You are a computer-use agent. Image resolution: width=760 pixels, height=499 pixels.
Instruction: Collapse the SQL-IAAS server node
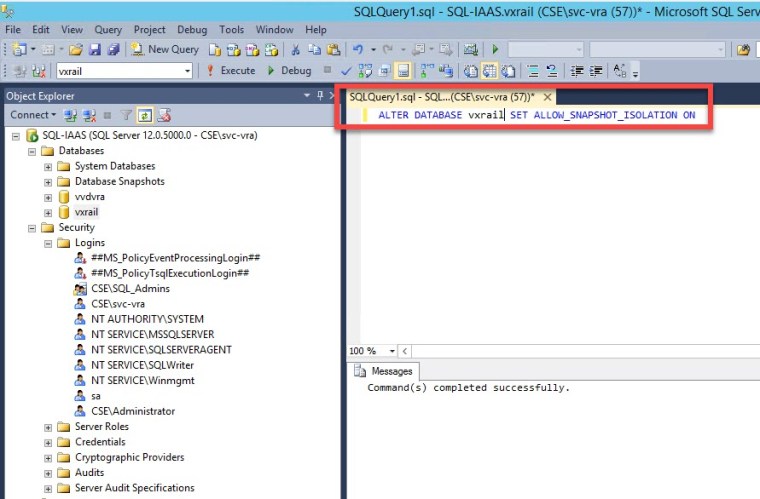pos(16,136)
